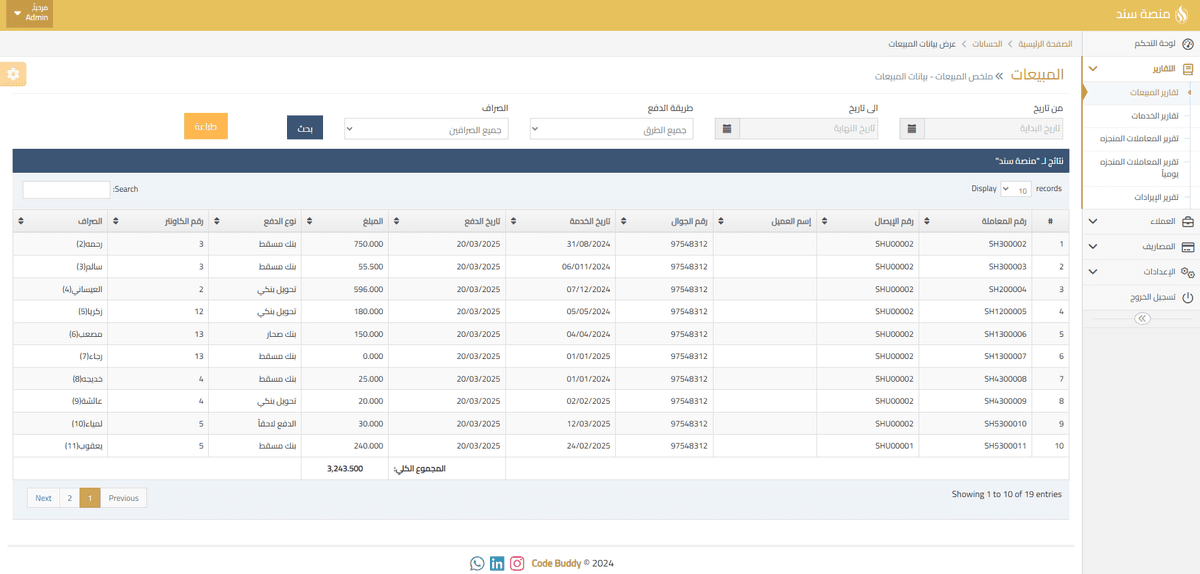Open the Instagram icon in footer
This screenshot has height=574, width=1200.
coord(517,563)
